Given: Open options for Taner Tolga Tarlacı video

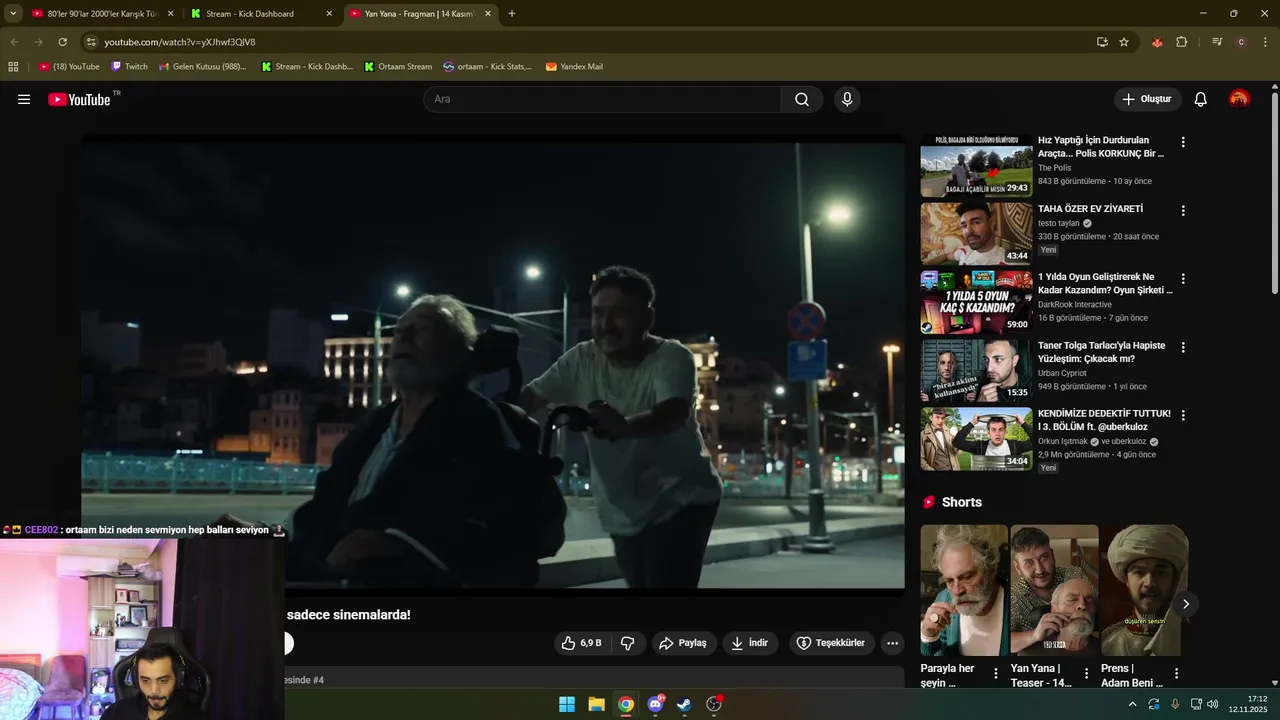Looking at the screenshot, I should point(1183,347).
